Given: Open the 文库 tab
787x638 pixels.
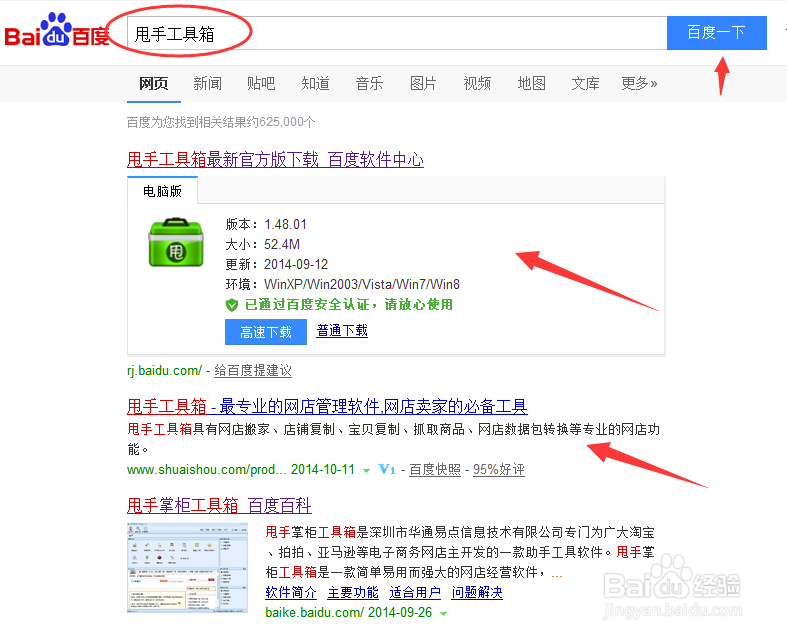Looking at the screenshot, I should tap(585, 83).
